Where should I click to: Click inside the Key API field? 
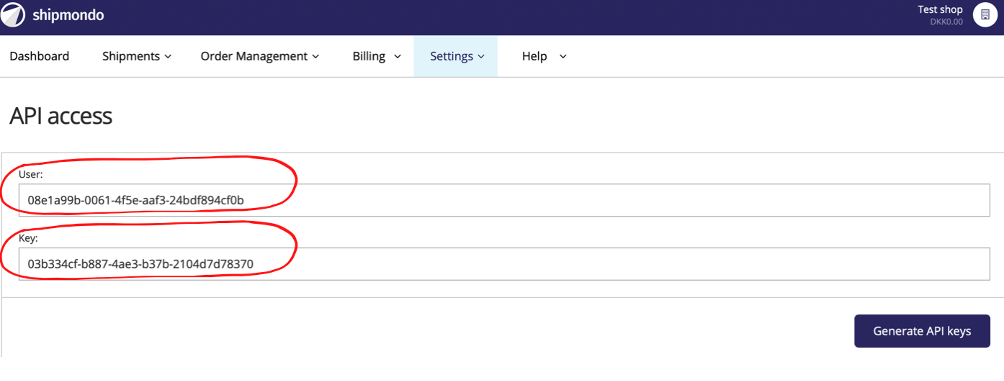505,264
